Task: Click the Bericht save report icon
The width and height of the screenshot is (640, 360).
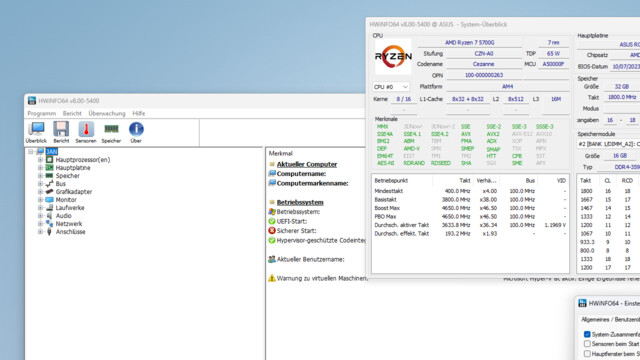Action: (x=61, y=132)
